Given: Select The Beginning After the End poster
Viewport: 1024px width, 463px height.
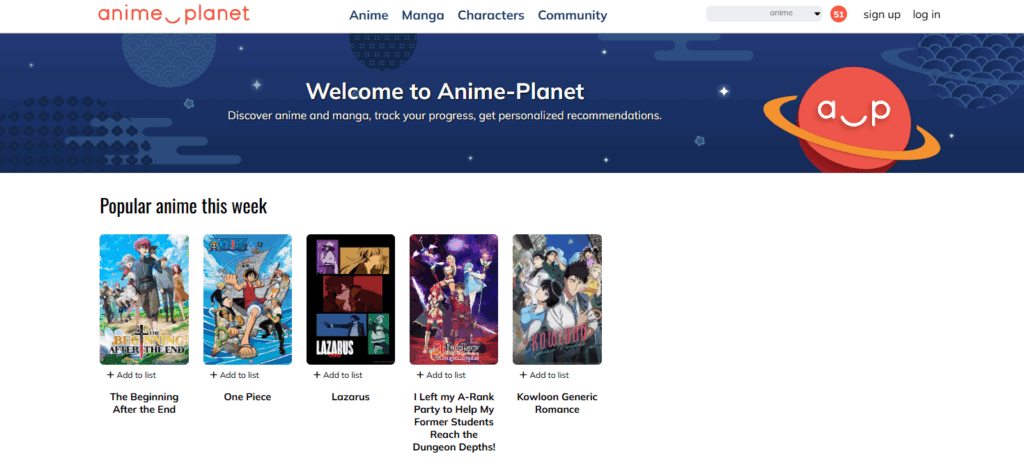Looking at the screenshot, I should point(144,299).
